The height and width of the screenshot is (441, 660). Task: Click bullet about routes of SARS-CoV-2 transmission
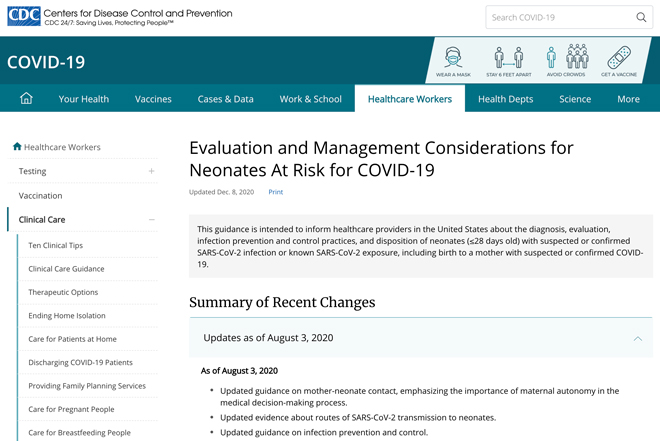[358, 417]
